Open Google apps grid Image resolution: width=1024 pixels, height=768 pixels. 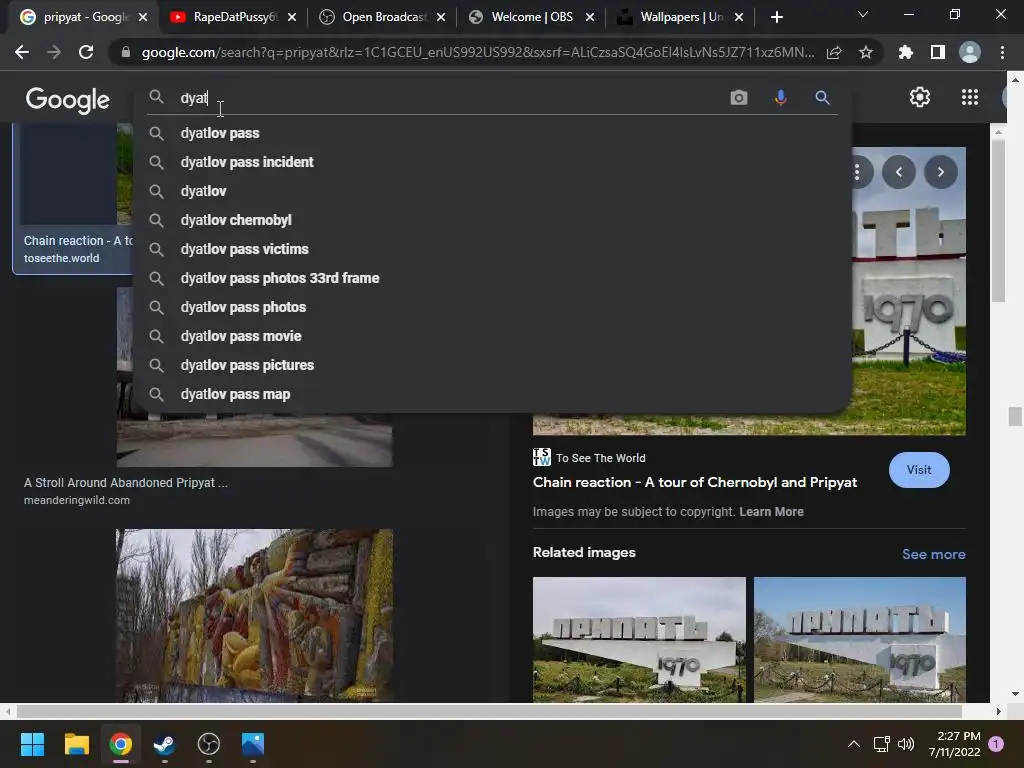click(970, 97)
